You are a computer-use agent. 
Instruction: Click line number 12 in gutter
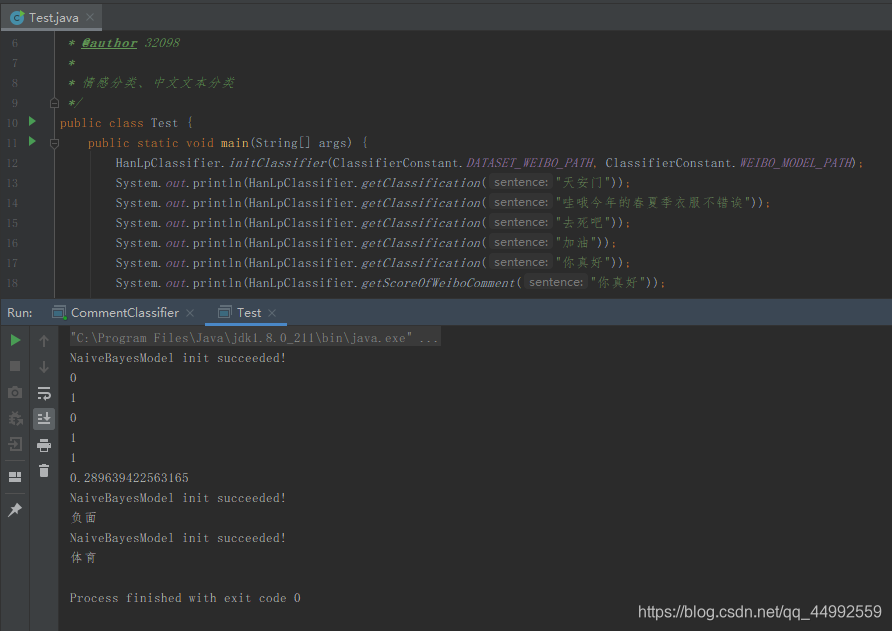tap(12, 163)
